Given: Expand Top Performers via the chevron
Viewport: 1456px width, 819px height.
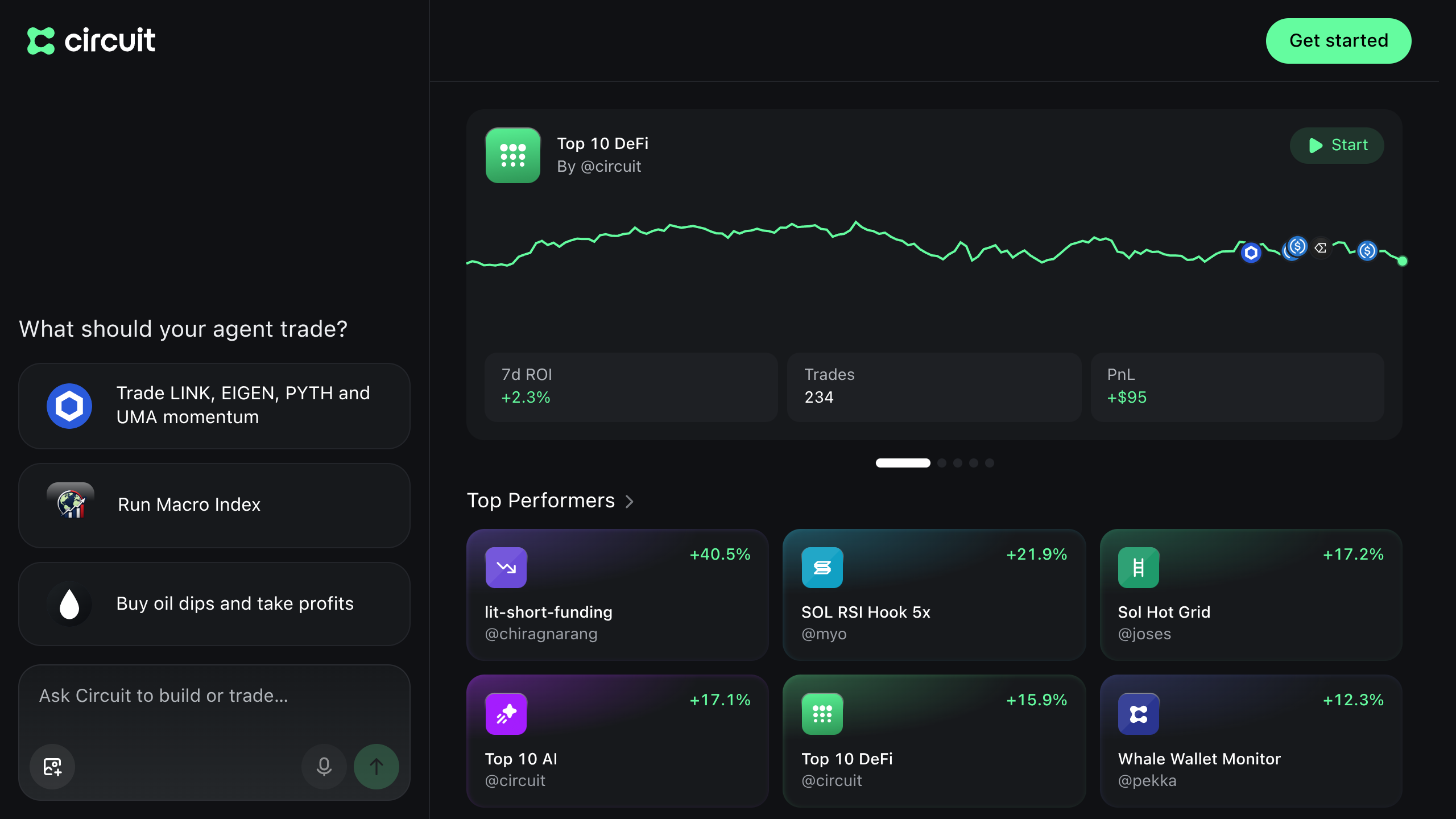Looking at the screenshot, I should (x=630, y=501).
